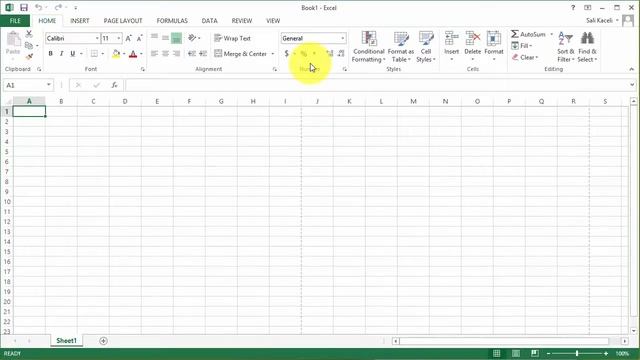Click the Delete cells icon
Viewport: 640px width, 360px height.
473,39
